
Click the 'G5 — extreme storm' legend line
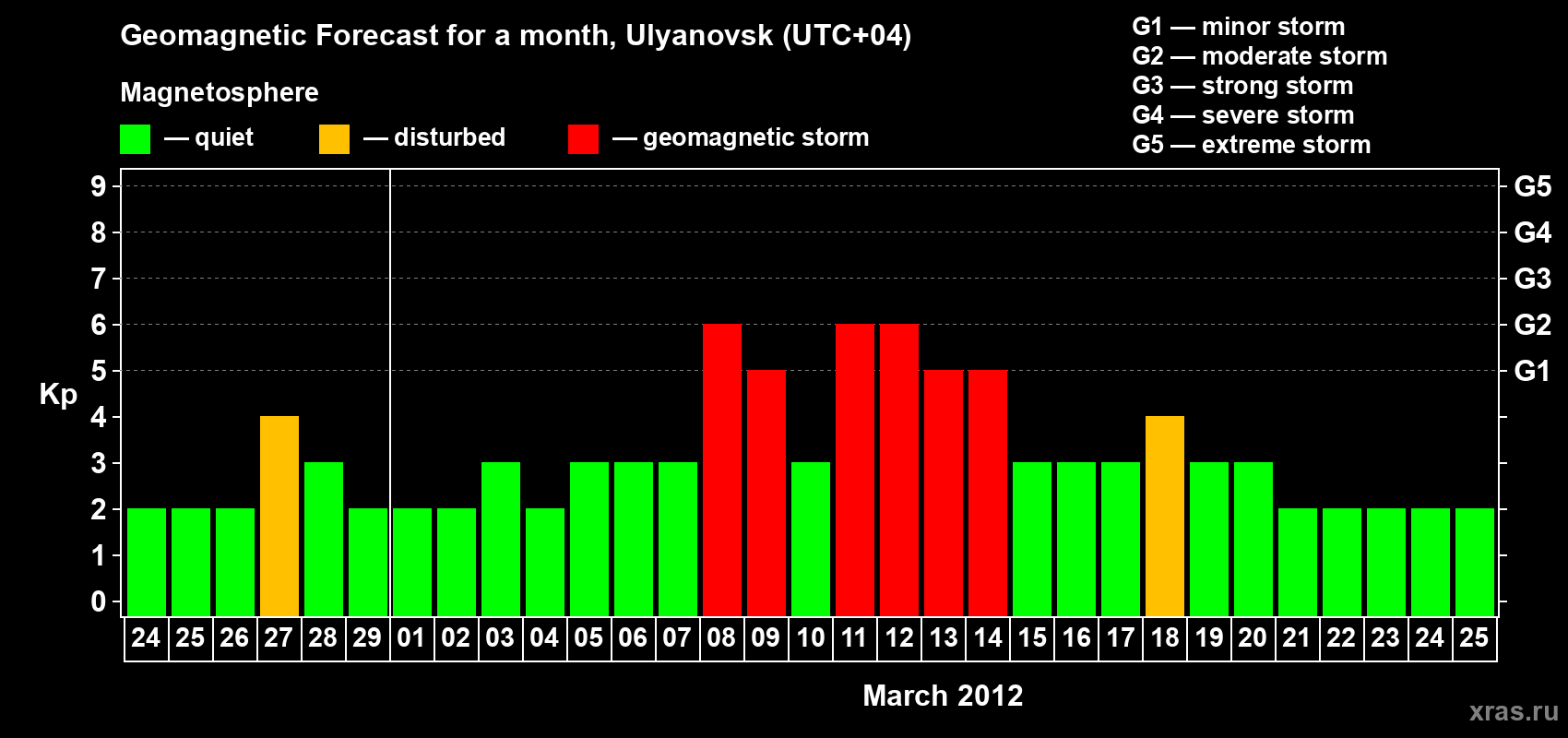(x=1252, y=145)
